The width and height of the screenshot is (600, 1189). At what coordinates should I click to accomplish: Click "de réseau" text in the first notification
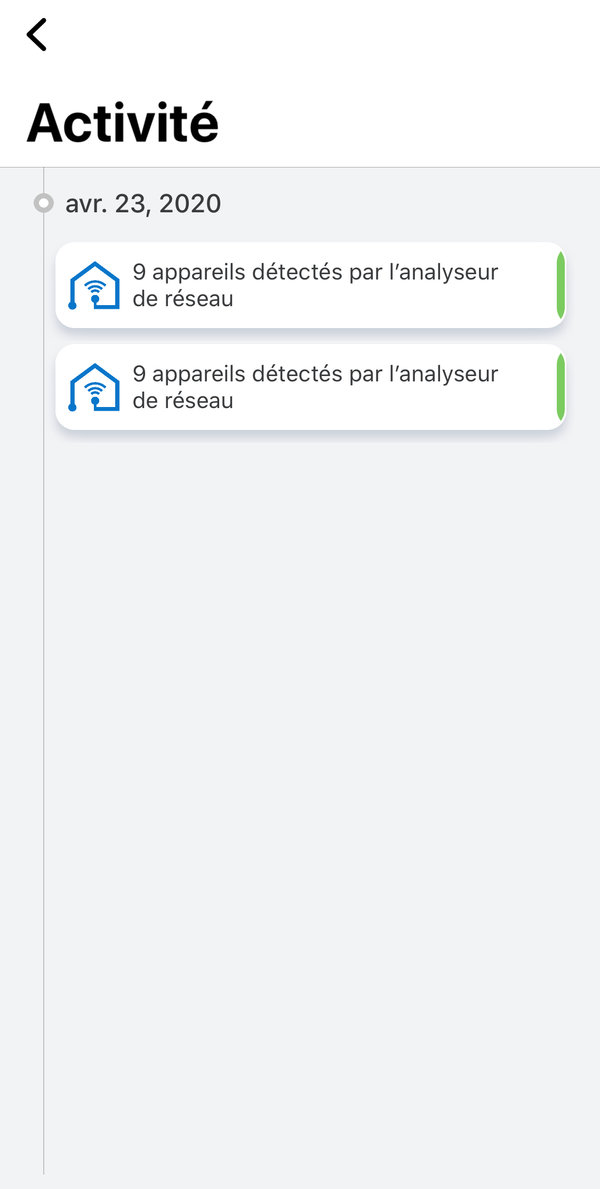tap(183, 299)
